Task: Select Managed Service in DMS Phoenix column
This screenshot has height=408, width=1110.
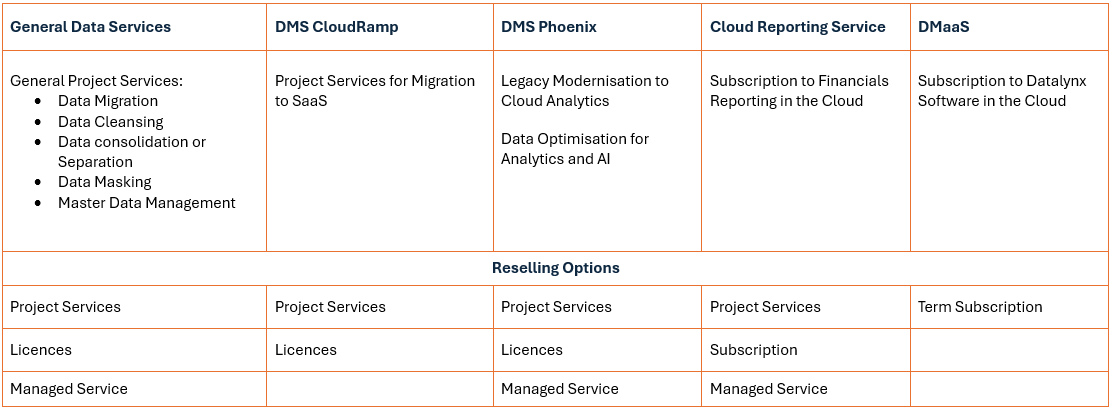Action: (x=559, y=389)
